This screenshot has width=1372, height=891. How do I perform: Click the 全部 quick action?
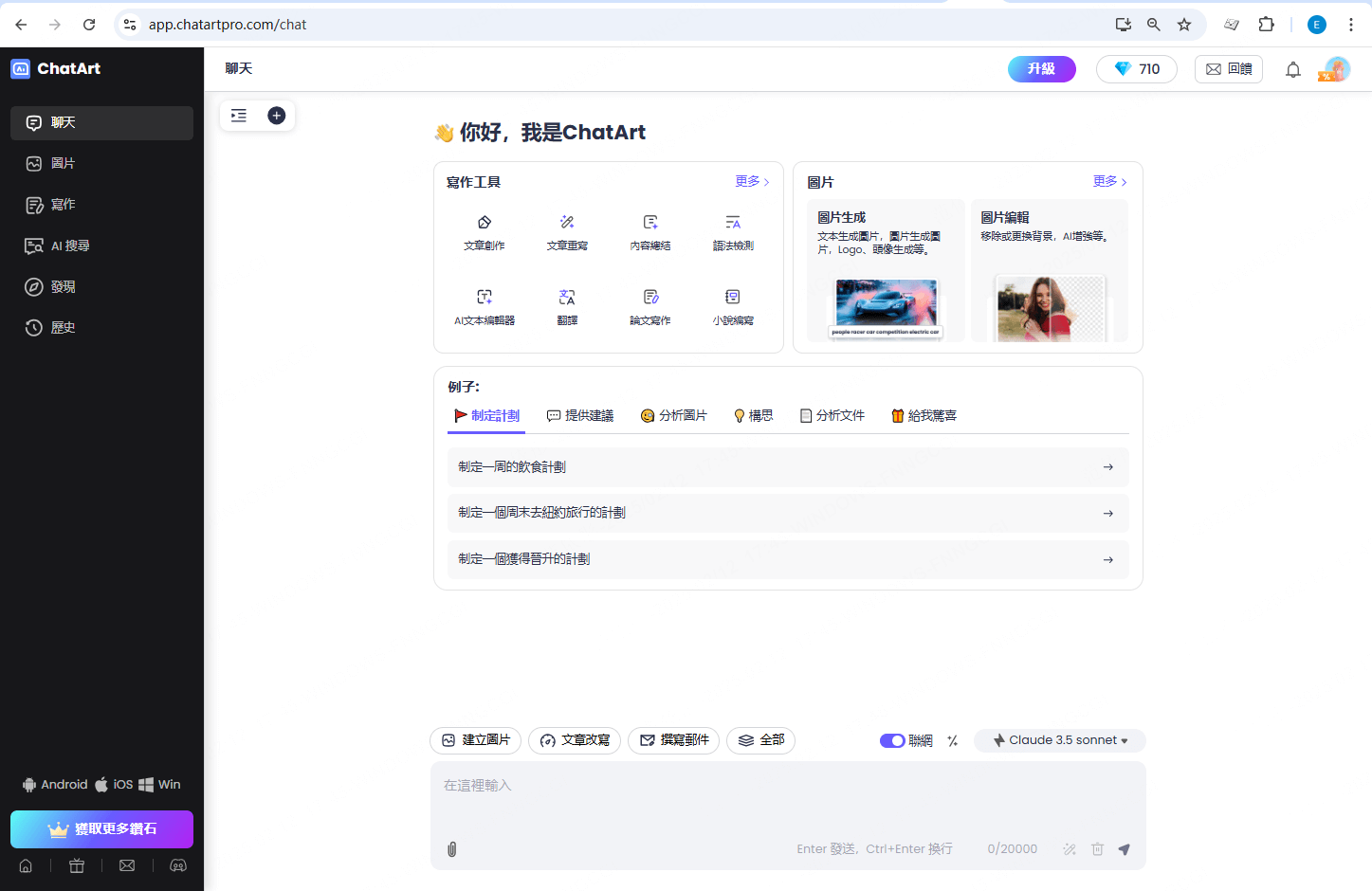coord(760,740)
